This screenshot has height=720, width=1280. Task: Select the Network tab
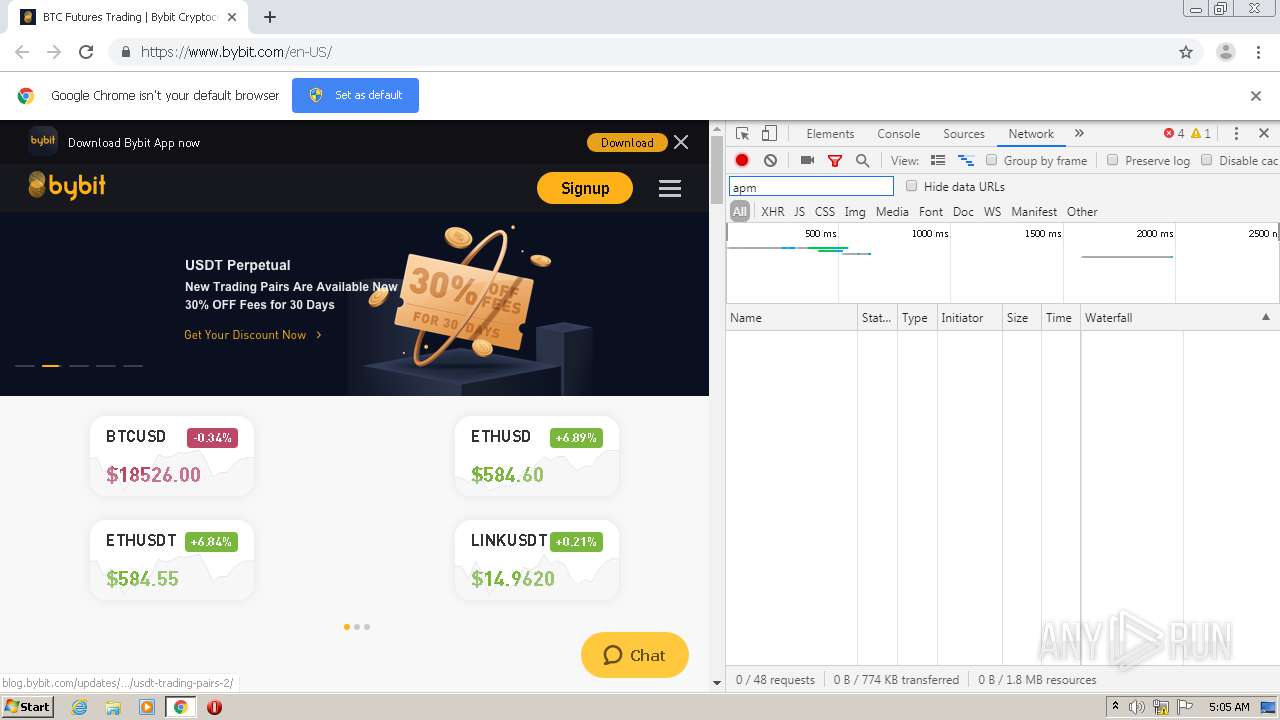coord(1031,133)
